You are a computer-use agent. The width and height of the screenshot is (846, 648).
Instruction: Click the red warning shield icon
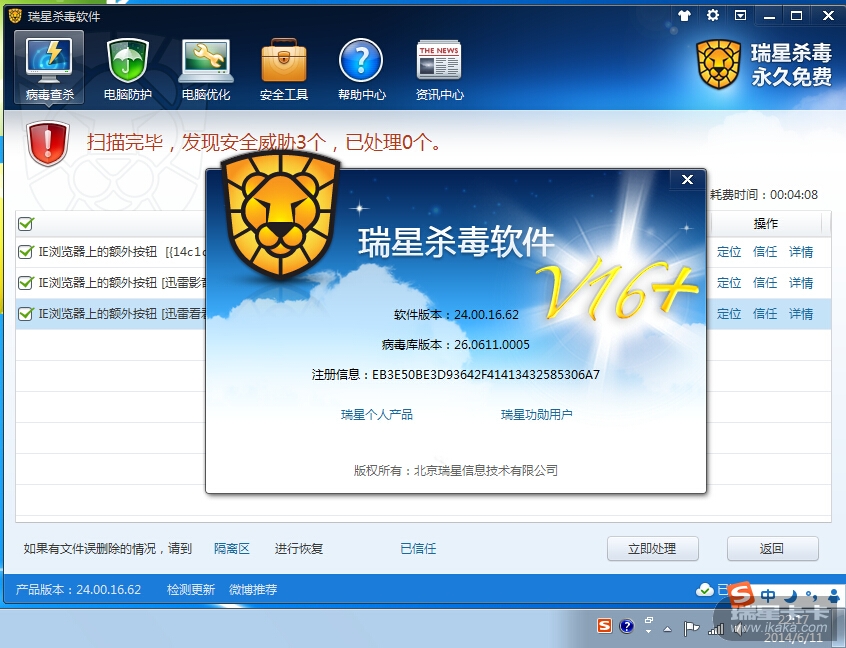coord(48,143)
